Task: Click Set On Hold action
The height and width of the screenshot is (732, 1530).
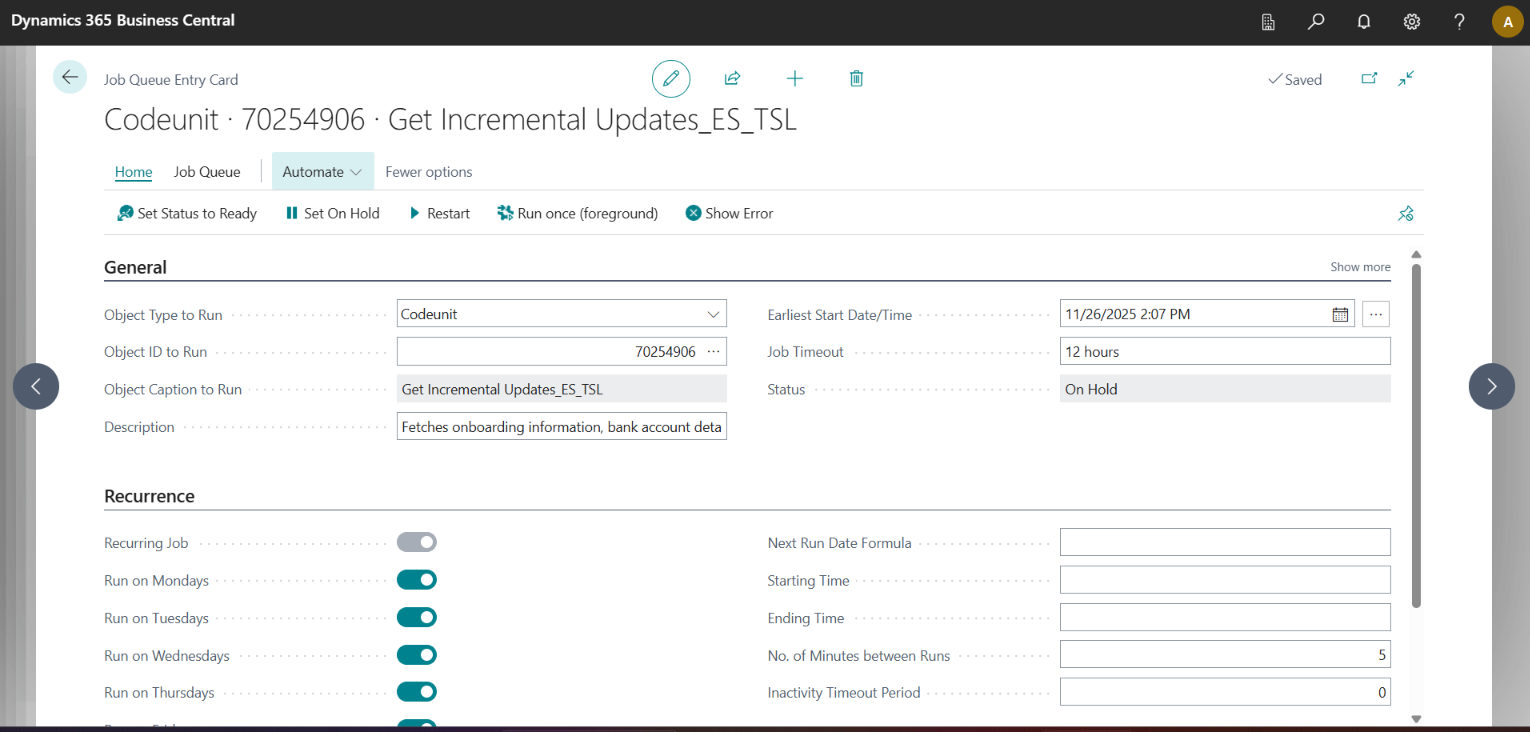Action: pos(332,213)
